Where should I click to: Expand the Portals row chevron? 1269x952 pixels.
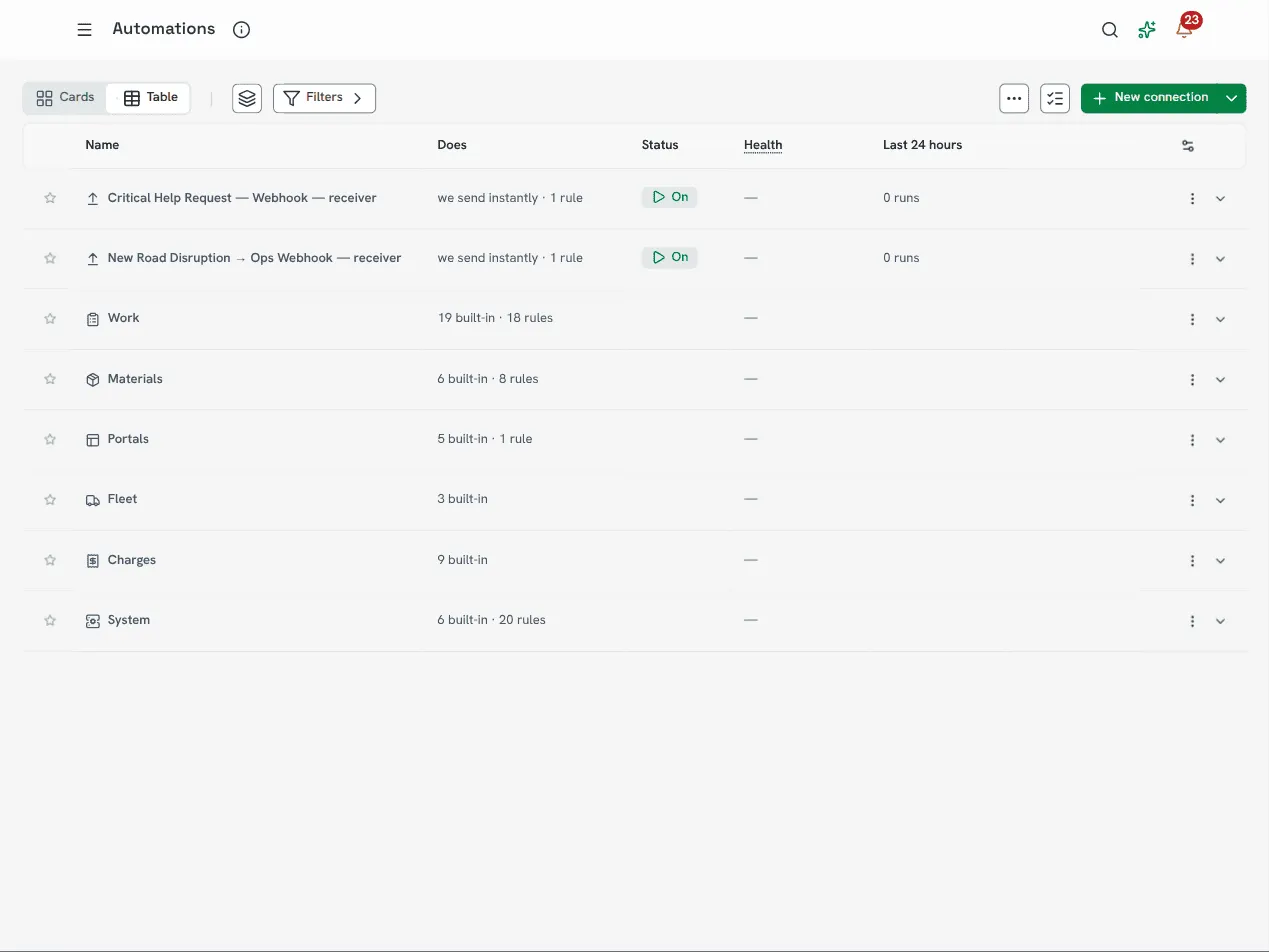pos(1220,440)
